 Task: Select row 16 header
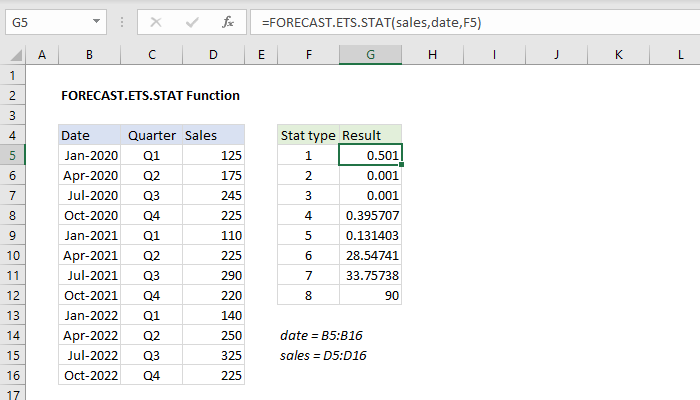click(x=12, y=375)
